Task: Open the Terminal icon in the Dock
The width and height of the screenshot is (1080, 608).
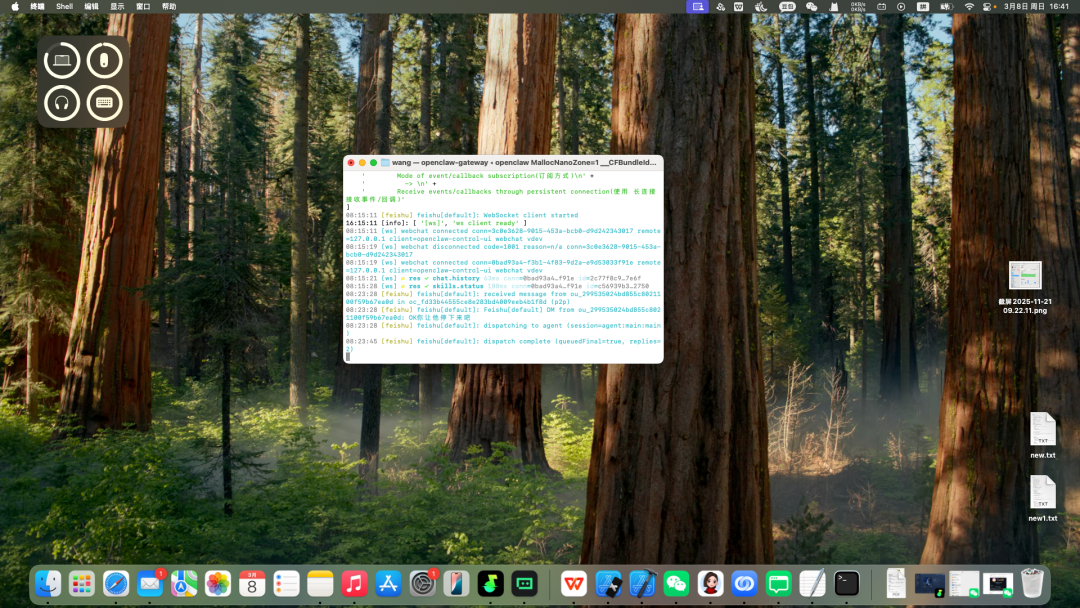Action: pos(847,584)
